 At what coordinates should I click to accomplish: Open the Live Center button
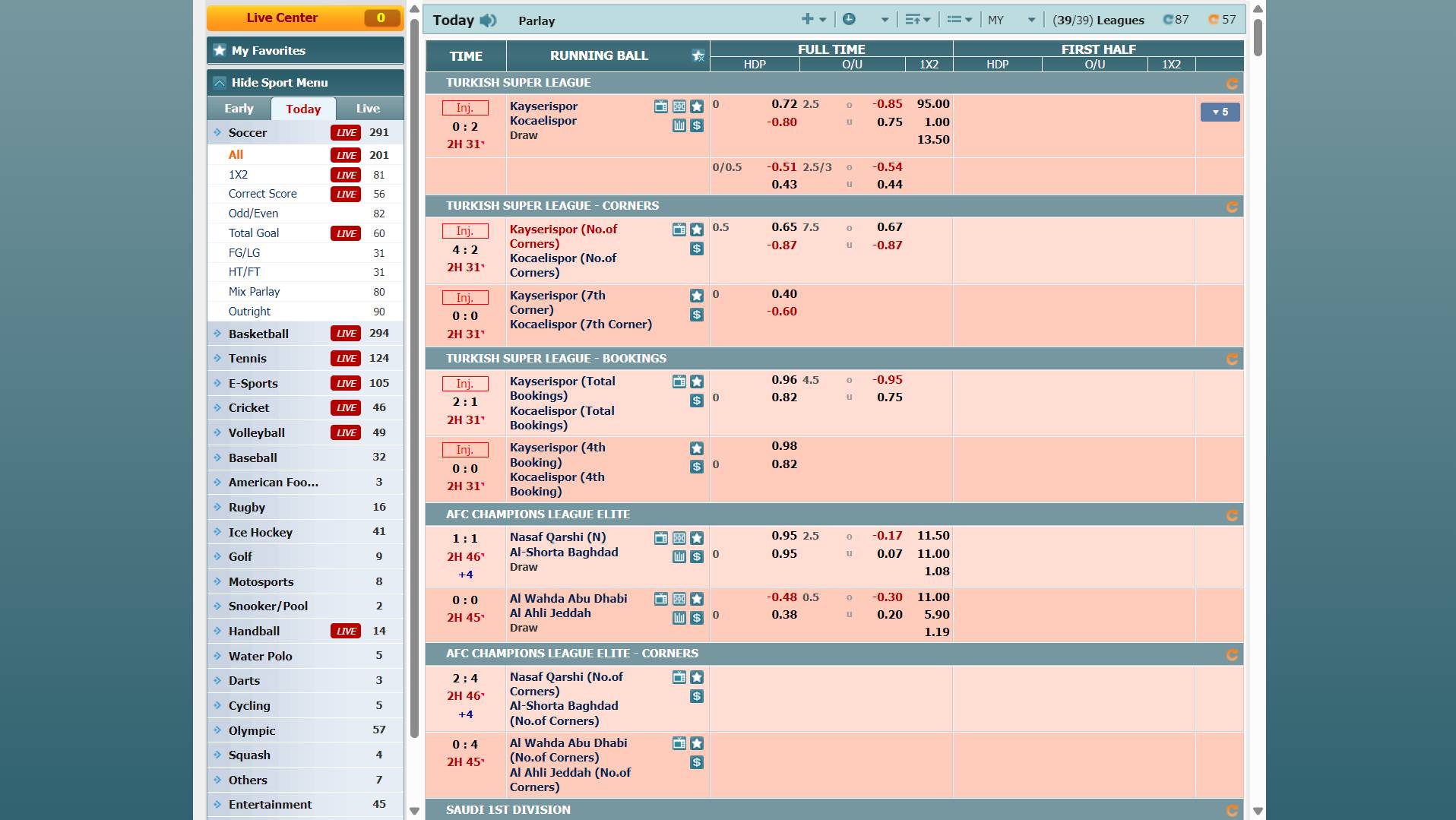305,17
